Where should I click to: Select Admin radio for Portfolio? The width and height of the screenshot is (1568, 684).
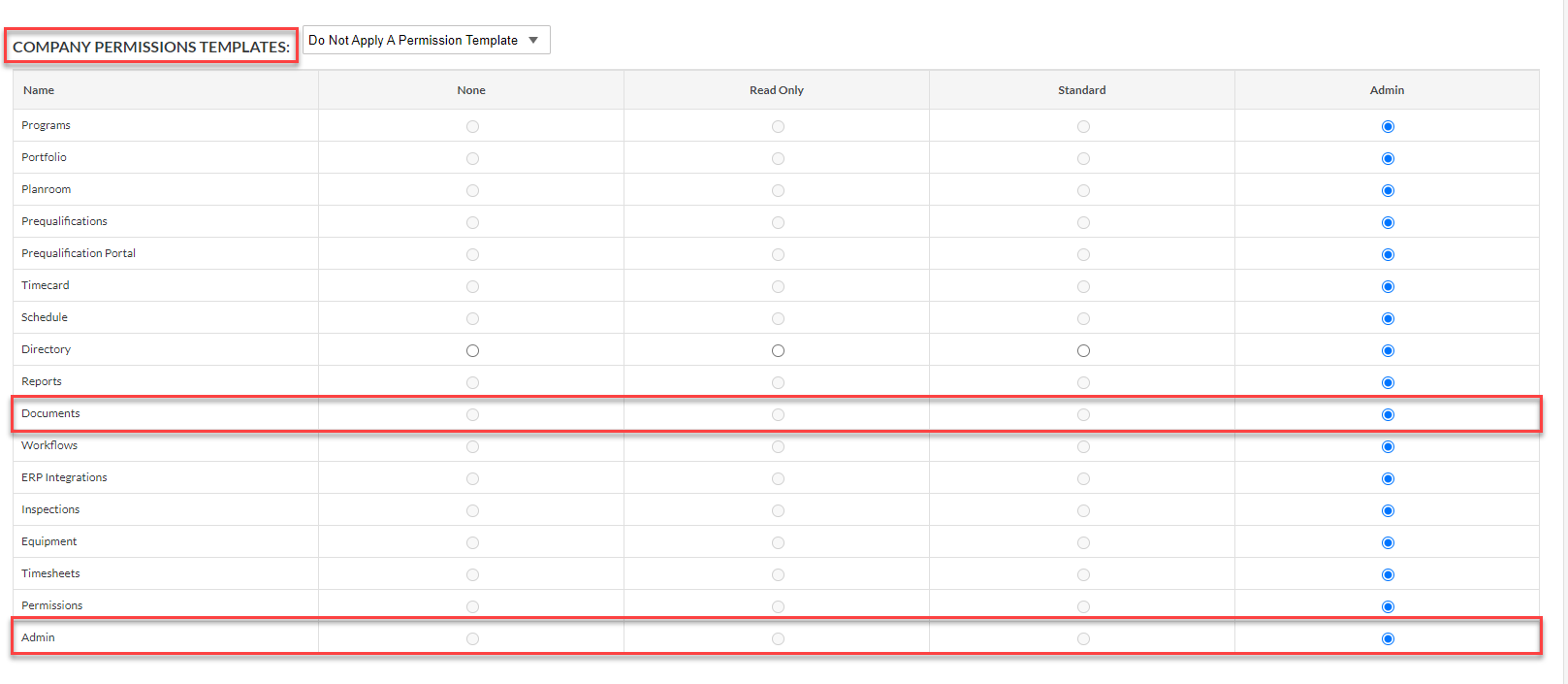1388,158
